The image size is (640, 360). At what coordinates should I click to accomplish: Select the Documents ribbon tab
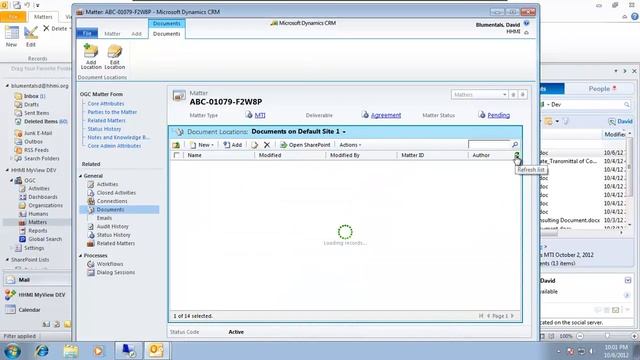(x=167, y=33)
